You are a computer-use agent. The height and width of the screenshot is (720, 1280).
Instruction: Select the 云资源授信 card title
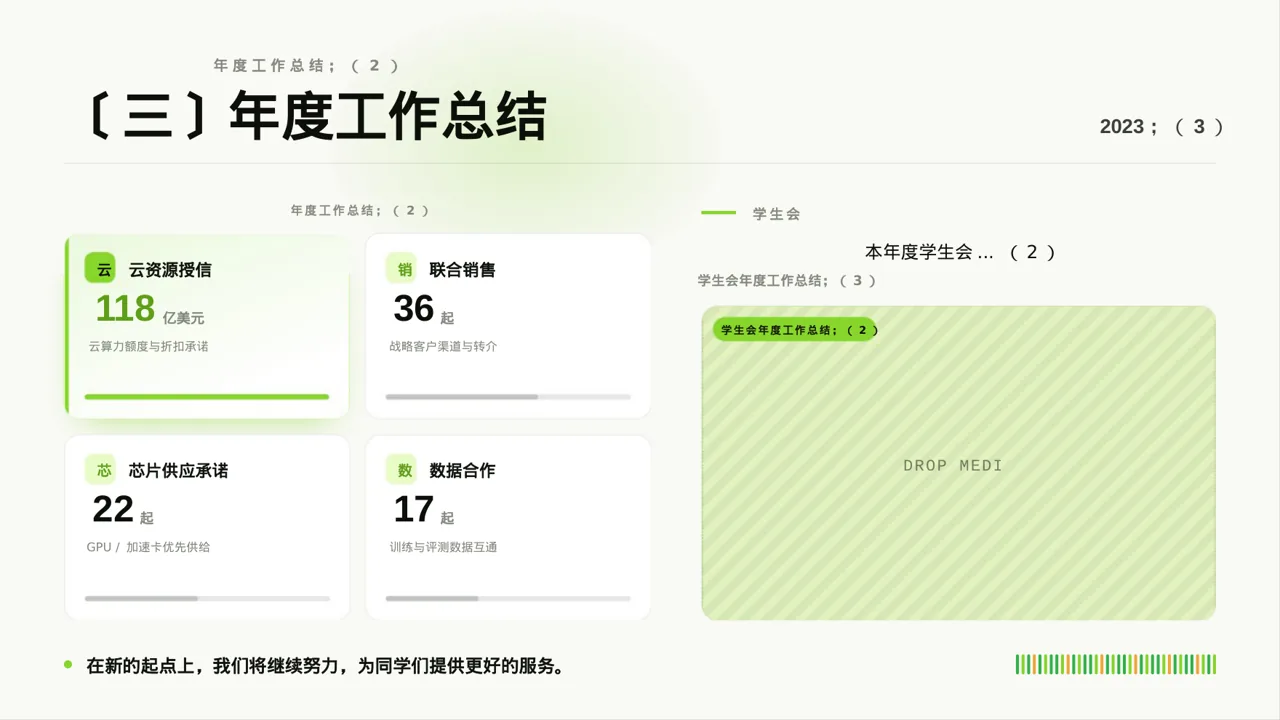coord(170,270)
